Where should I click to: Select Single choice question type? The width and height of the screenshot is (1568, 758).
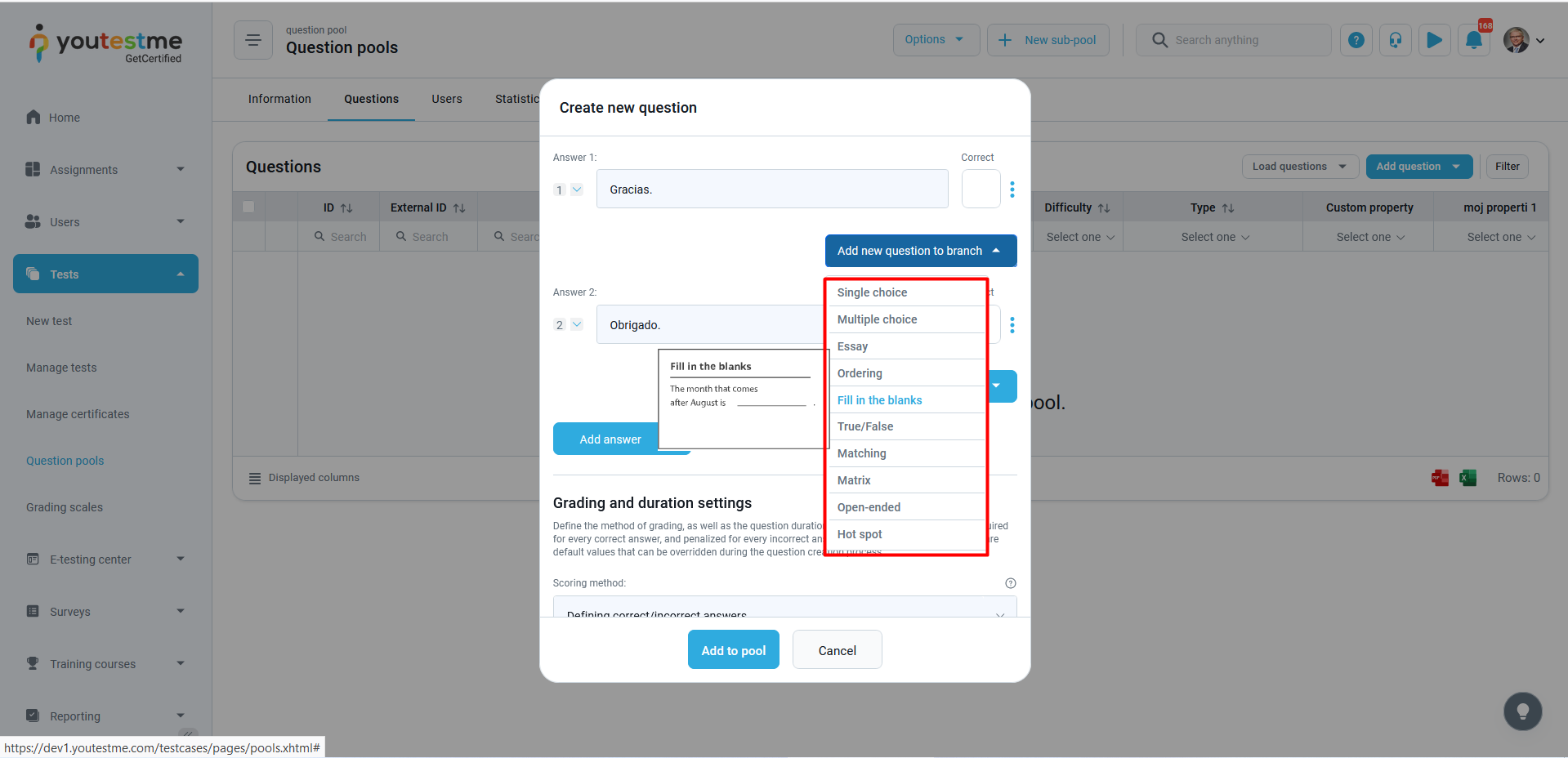[x=906, y=292]
